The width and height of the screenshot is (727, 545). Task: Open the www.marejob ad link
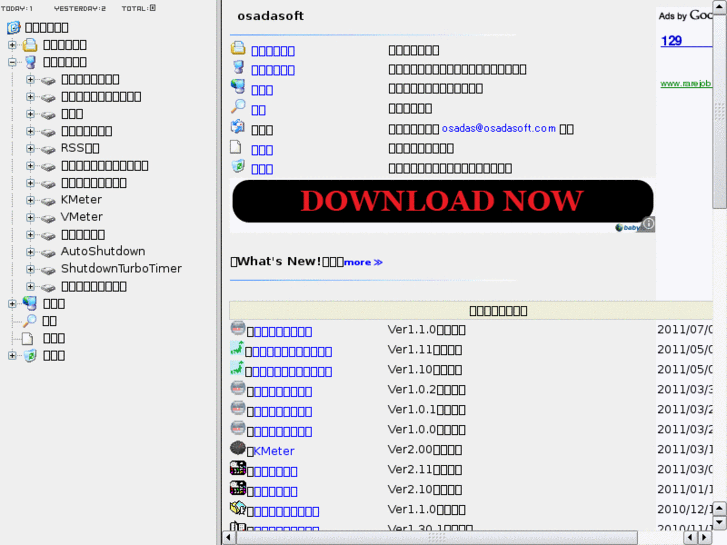coord(685,83)
